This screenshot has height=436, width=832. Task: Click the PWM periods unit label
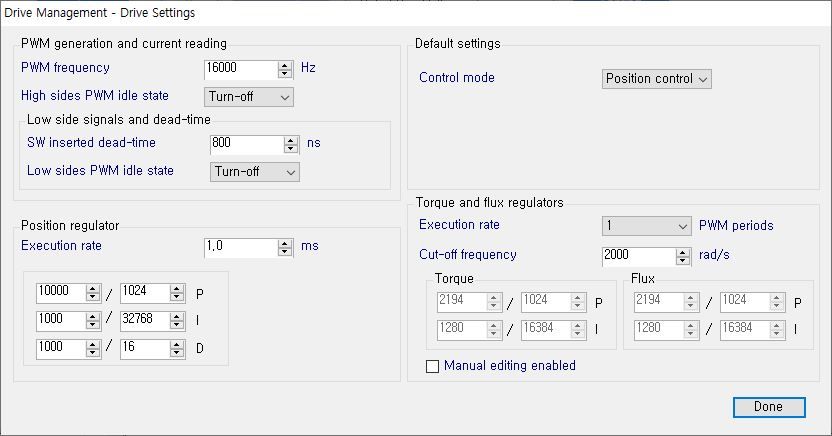[736, 225]
